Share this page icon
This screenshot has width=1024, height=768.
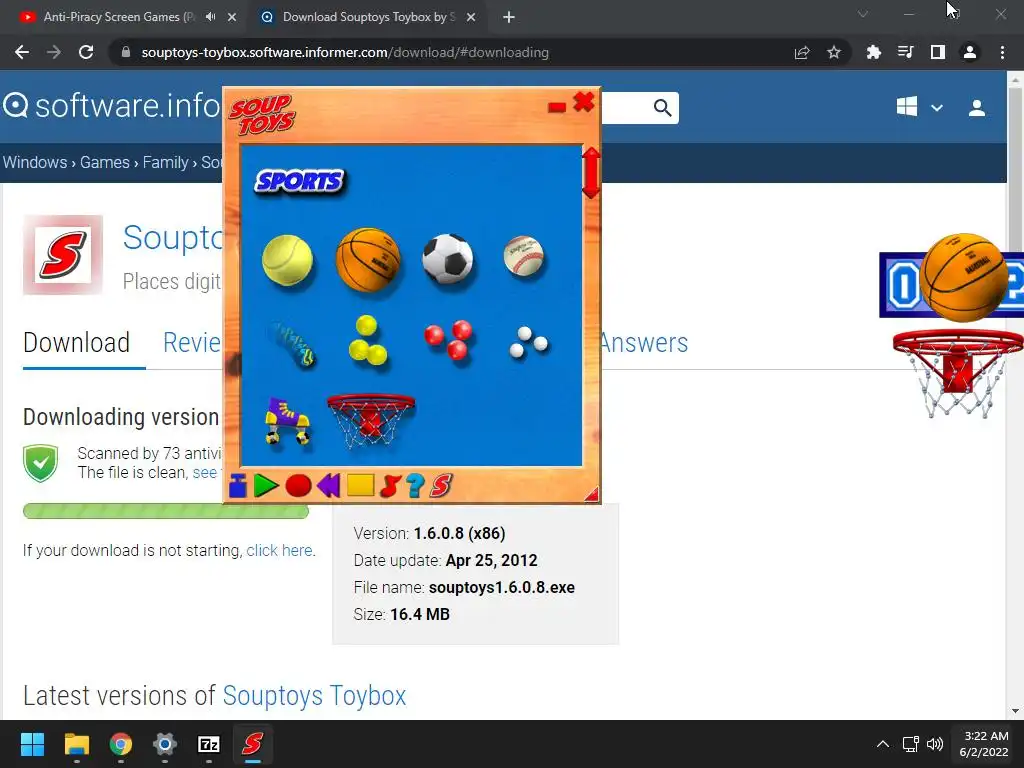(x=802, y=52)
